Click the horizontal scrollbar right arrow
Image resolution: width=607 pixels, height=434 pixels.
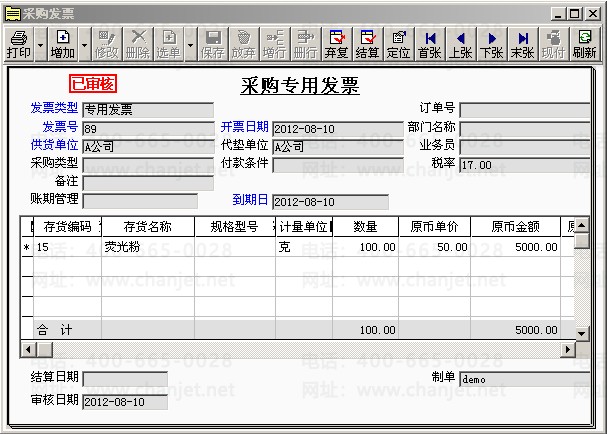pyautogui.click(x=568, y=349)
